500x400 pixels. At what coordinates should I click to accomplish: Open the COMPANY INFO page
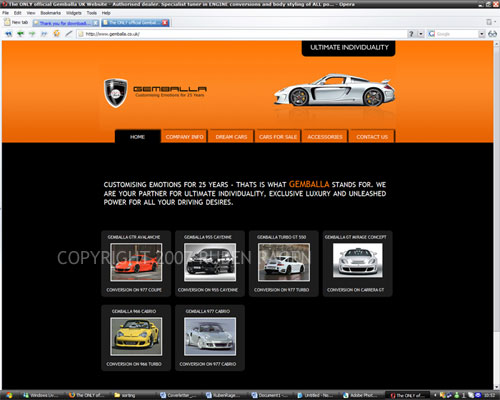coord(184,137)
